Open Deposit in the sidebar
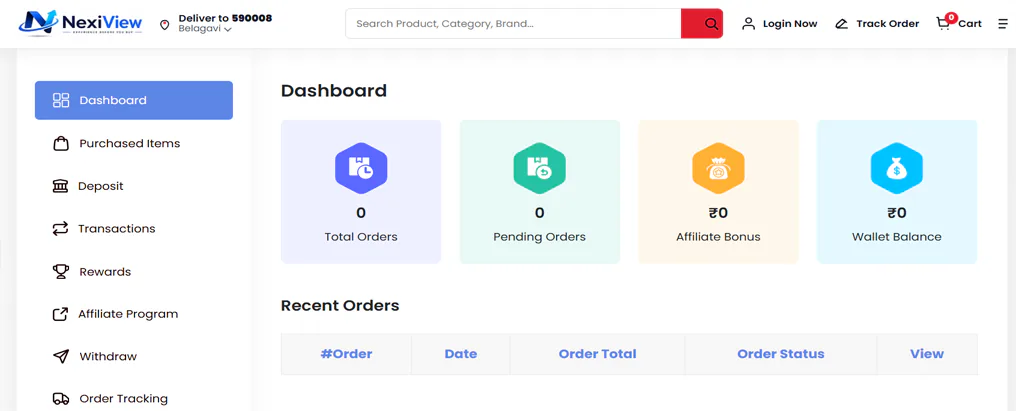The image size is (1016, 411). tap(100, 186)
